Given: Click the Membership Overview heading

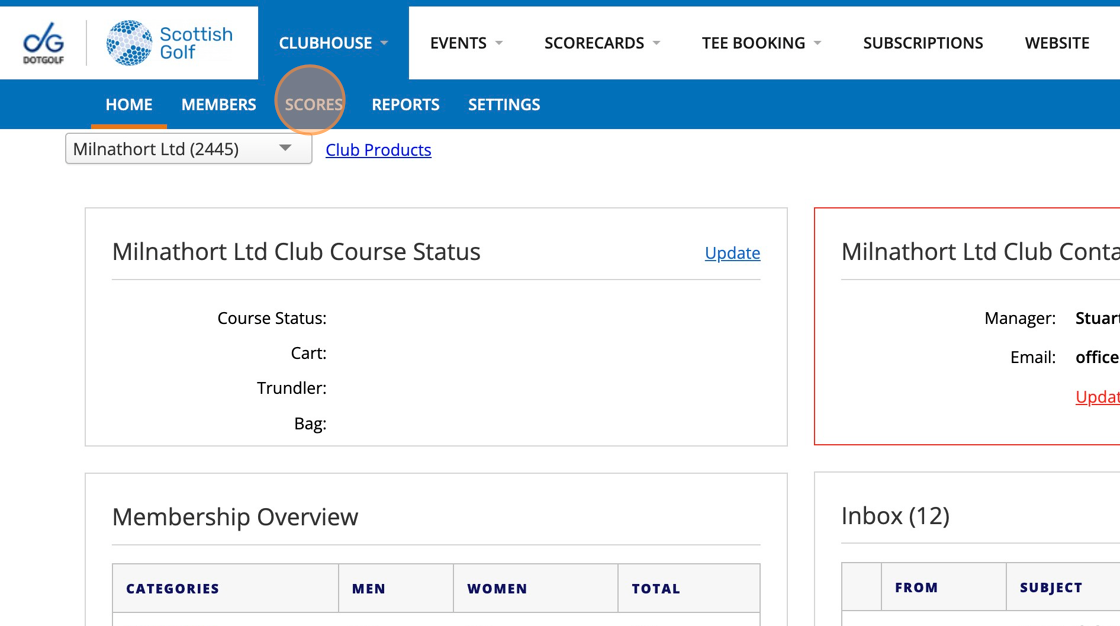Looking at the screenshot, I should point(235,517).
